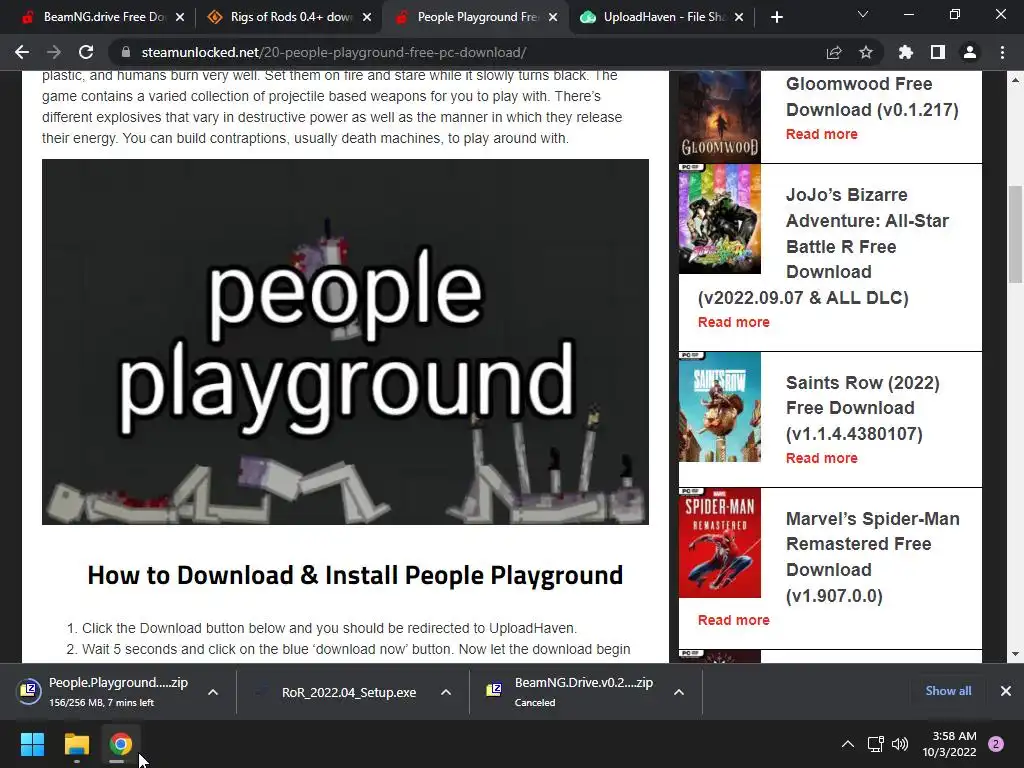Open File Explorer from the taskbar
This screenshot has height=768, width=1024.
pyautogui.click(x=76, y=744)
